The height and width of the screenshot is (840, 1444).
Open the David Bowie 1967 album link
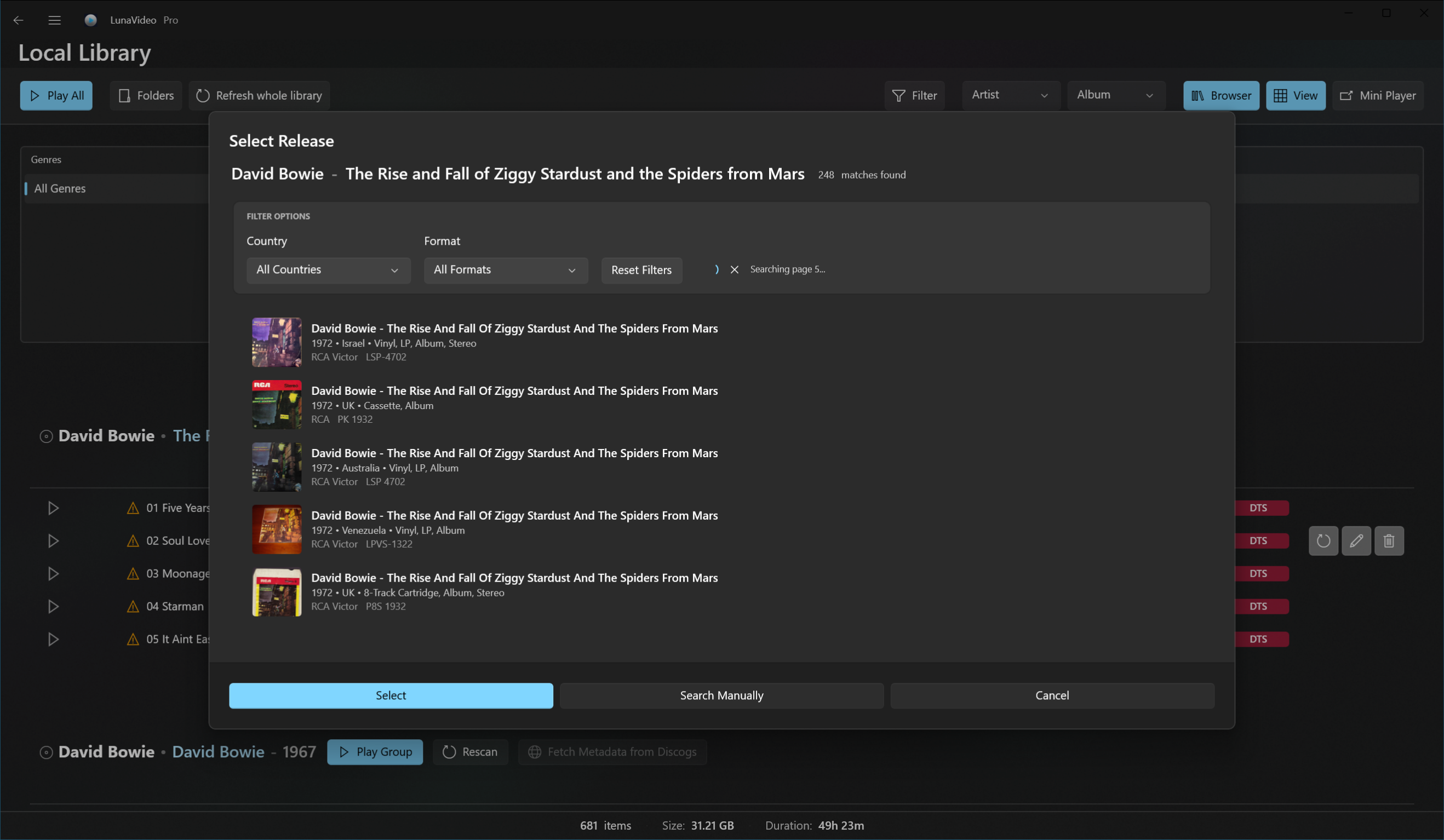pos(219,752)
